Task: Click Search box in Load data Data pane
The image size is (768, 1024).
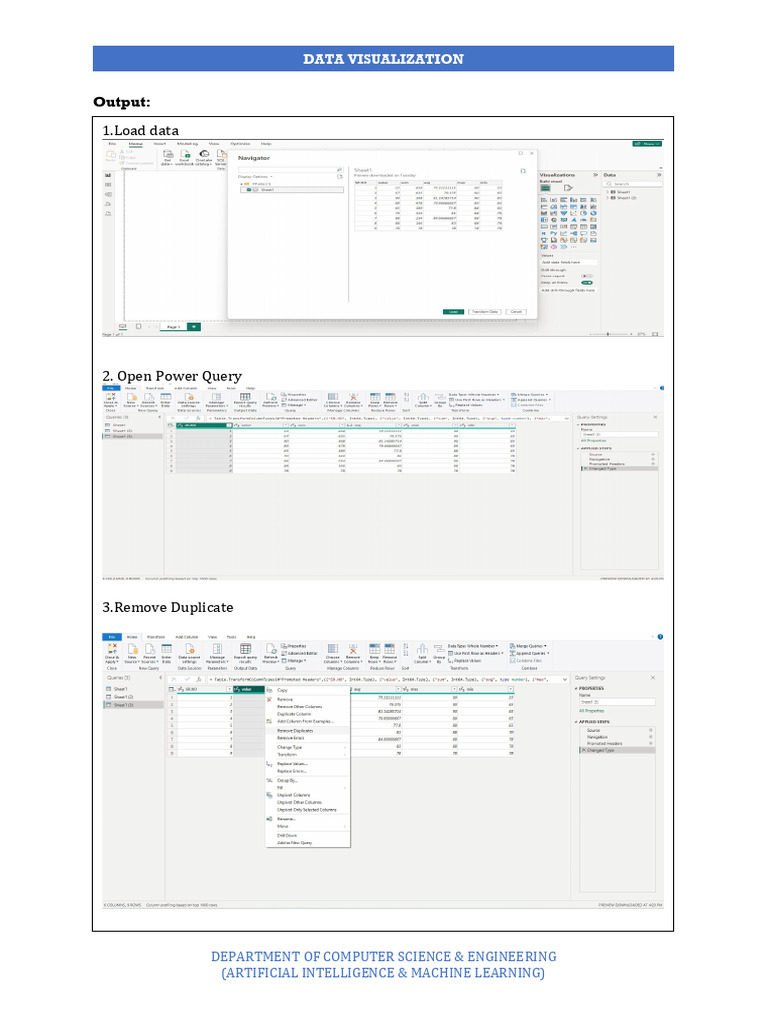Action: click(633, 184)
